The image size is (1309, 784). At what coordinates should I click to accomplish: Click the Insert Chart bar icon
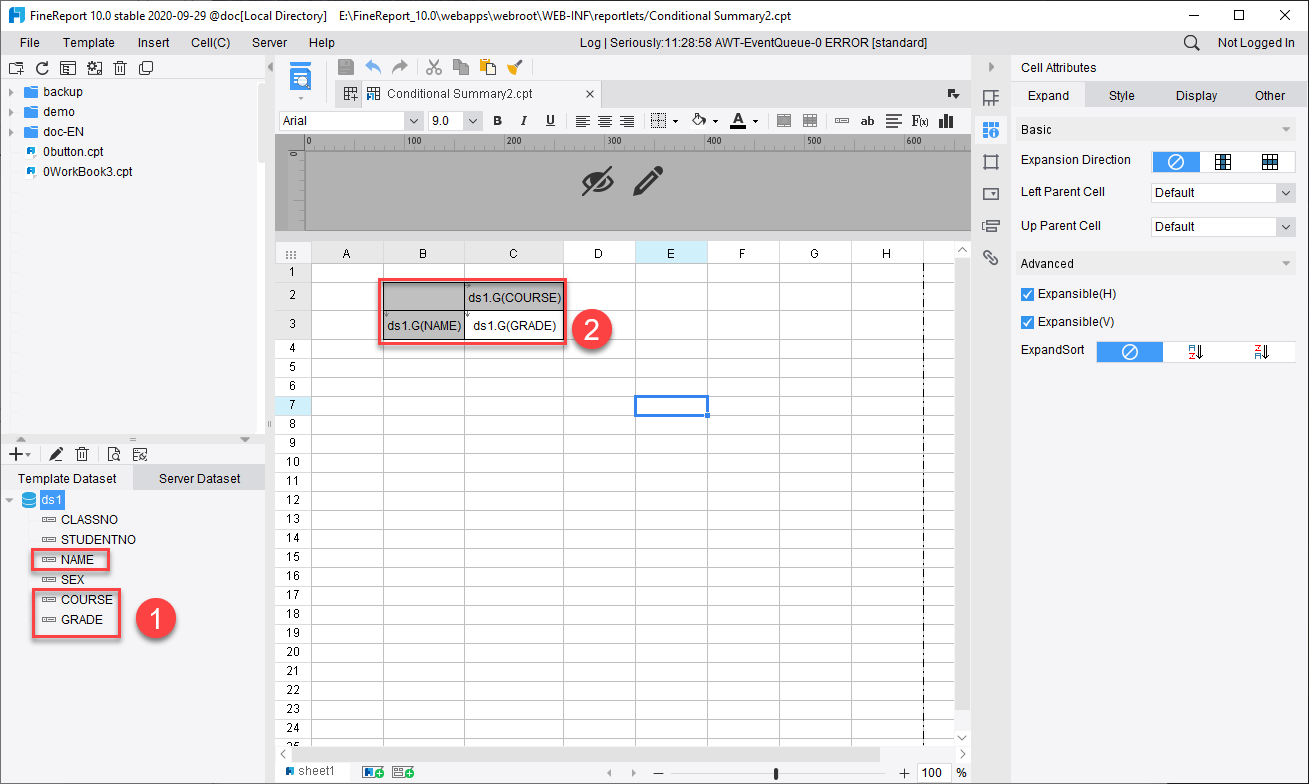click(x=947, y=121)
